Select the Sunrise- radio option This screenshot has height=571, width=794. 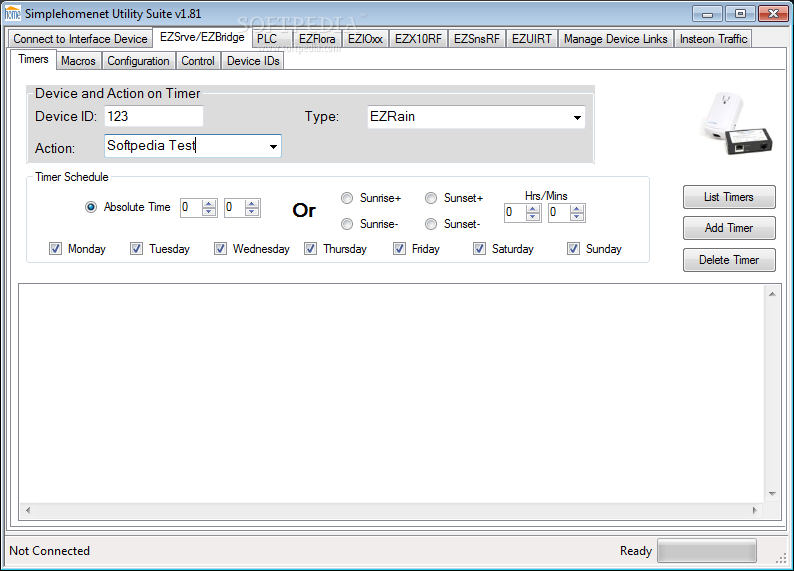tap(347, 224)
